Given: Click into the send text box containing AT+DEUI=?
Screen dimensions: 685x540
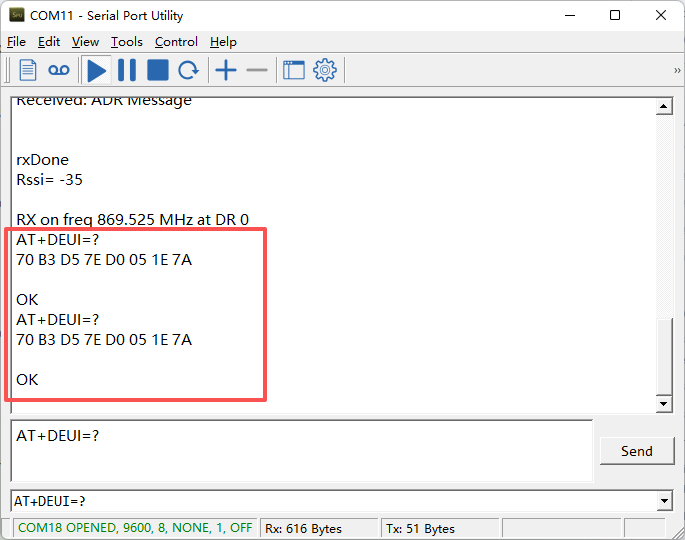Looking at the screenshot, I should (301, 451).
